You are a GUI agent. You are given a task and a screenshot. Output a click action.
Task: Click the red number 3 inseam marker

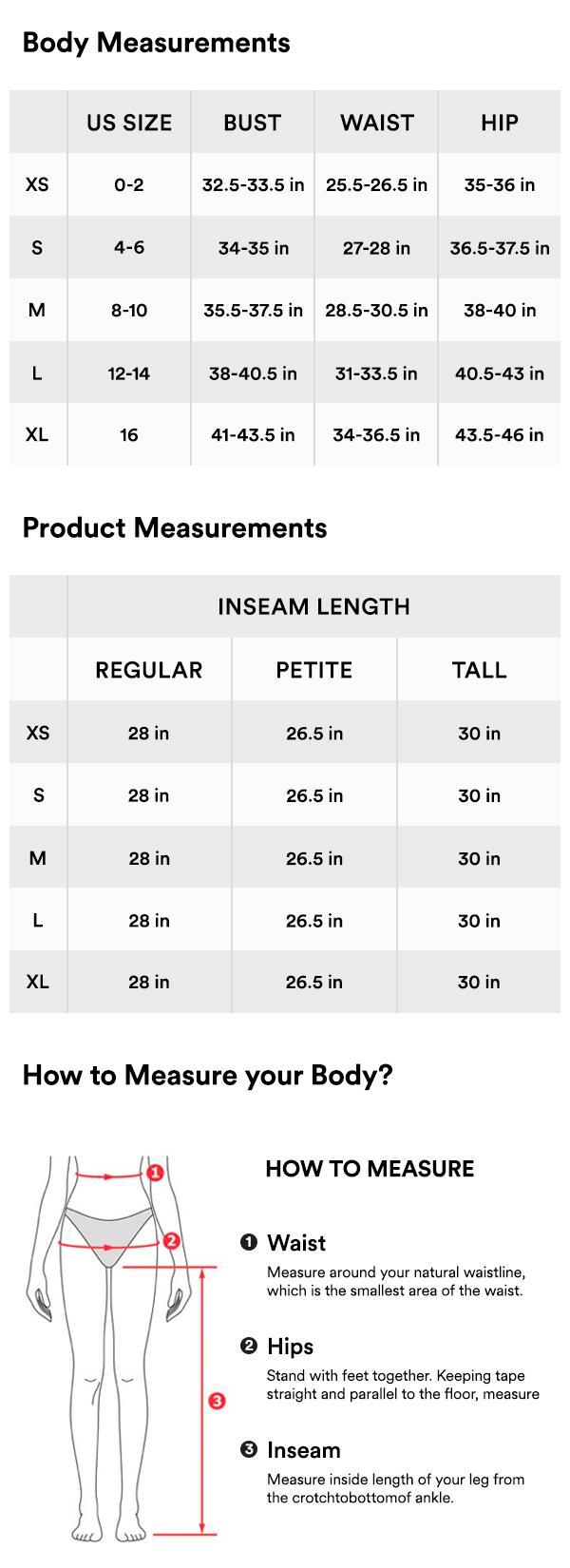pyautogui.click(x=217, y=1401)
